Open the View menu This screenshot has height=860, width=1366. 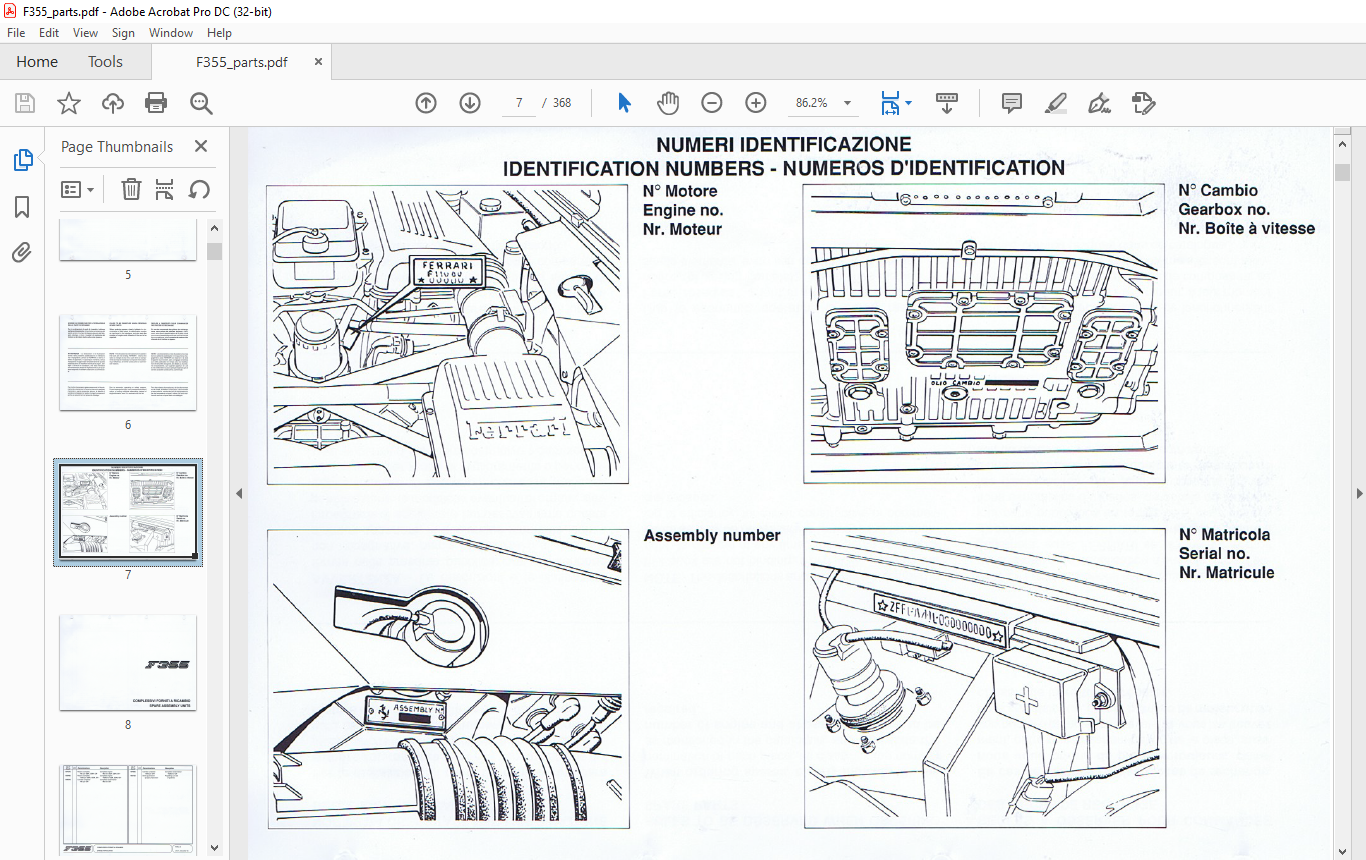point(85,33)
